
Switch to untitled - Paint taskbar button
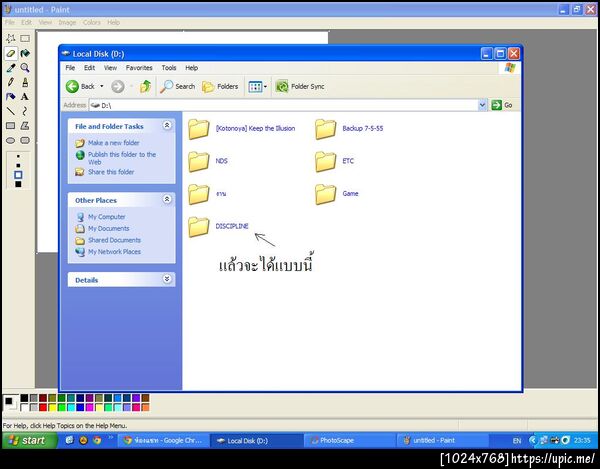[x=442, y=441]
